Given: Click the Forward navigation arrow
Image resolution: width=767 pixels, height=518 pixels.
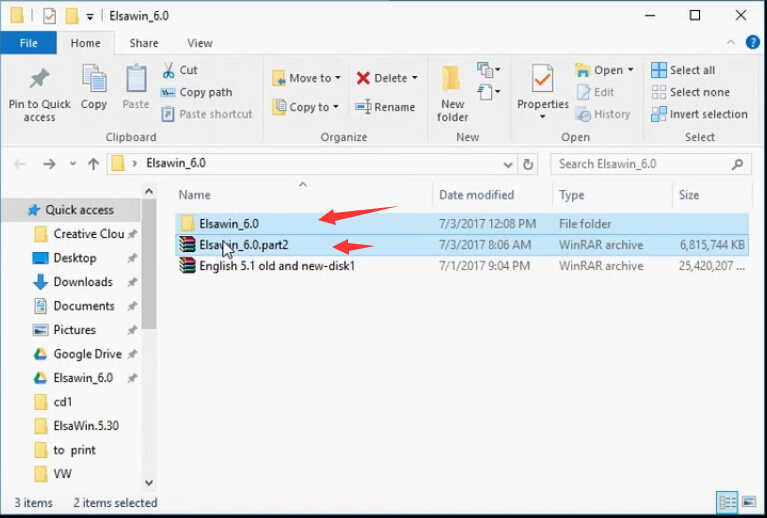Looking at the screenshot, I should pyautogui.click(x=49, y=164).
